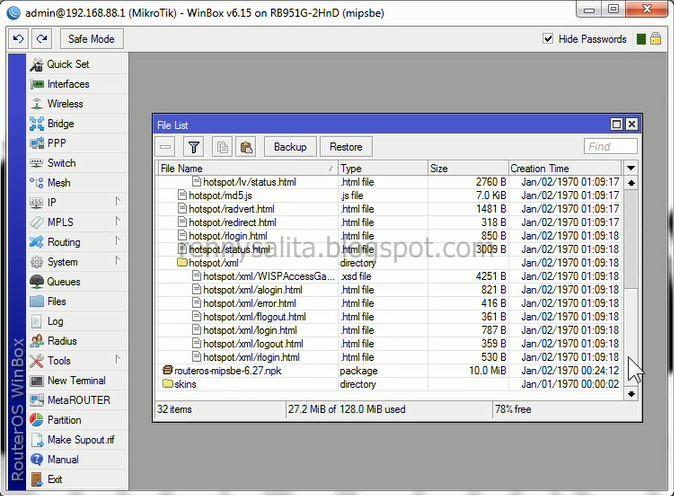Enable Safe Mode
The height and width of the screenshot is (496, 674).
pos(92,39)
